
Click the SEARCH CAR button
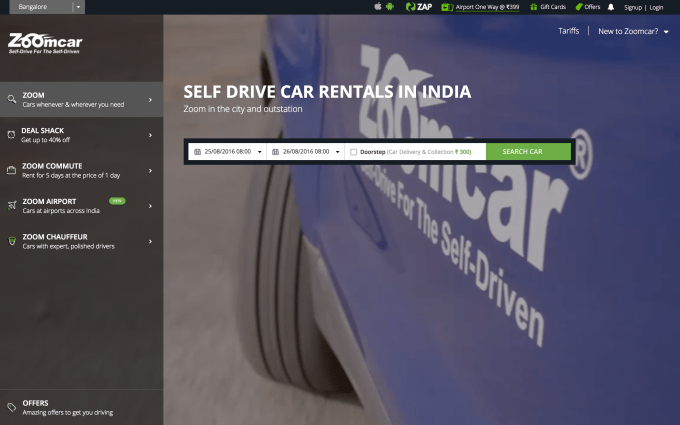coord(528,152)
